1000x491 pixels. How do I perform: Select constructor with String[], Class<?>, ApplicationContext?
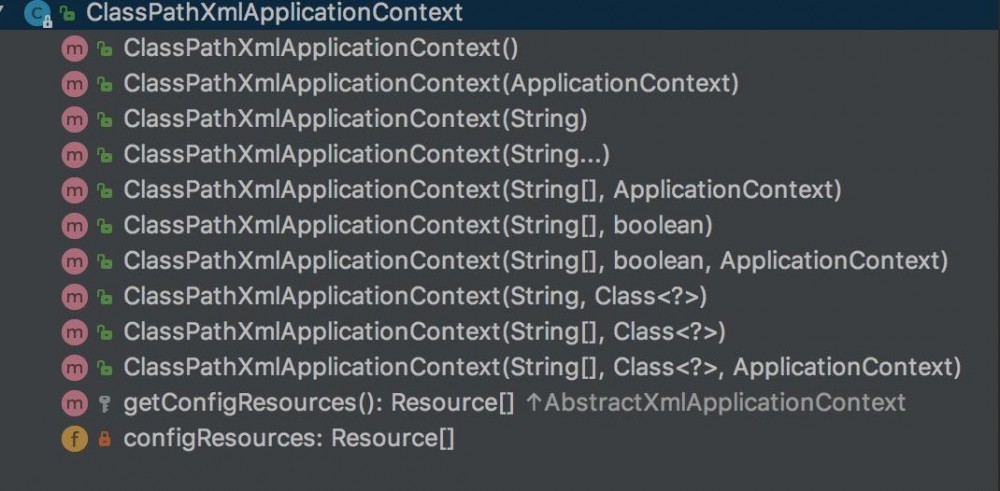(x=542, y=367)
